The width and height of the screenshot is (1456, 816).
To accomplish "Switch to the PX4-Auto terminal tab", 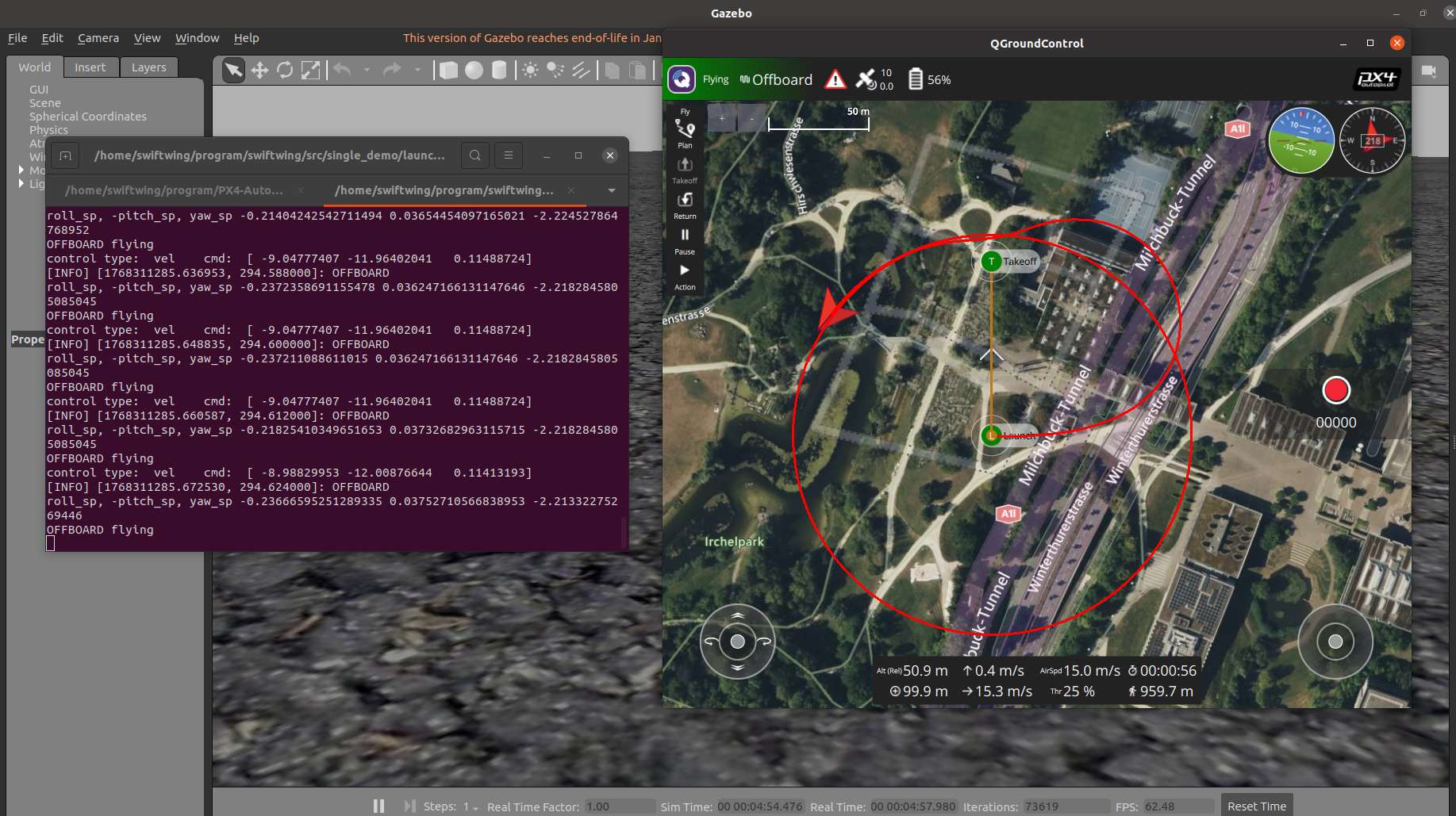I will pos(174,190).
